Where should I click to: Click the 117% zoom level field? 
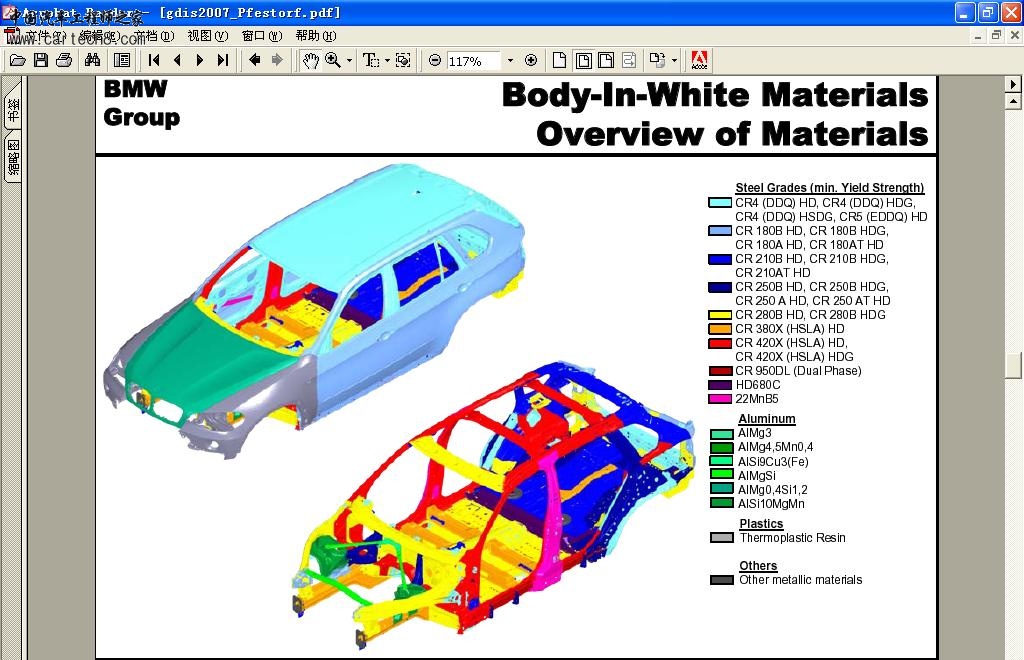(x=473, y=61)
